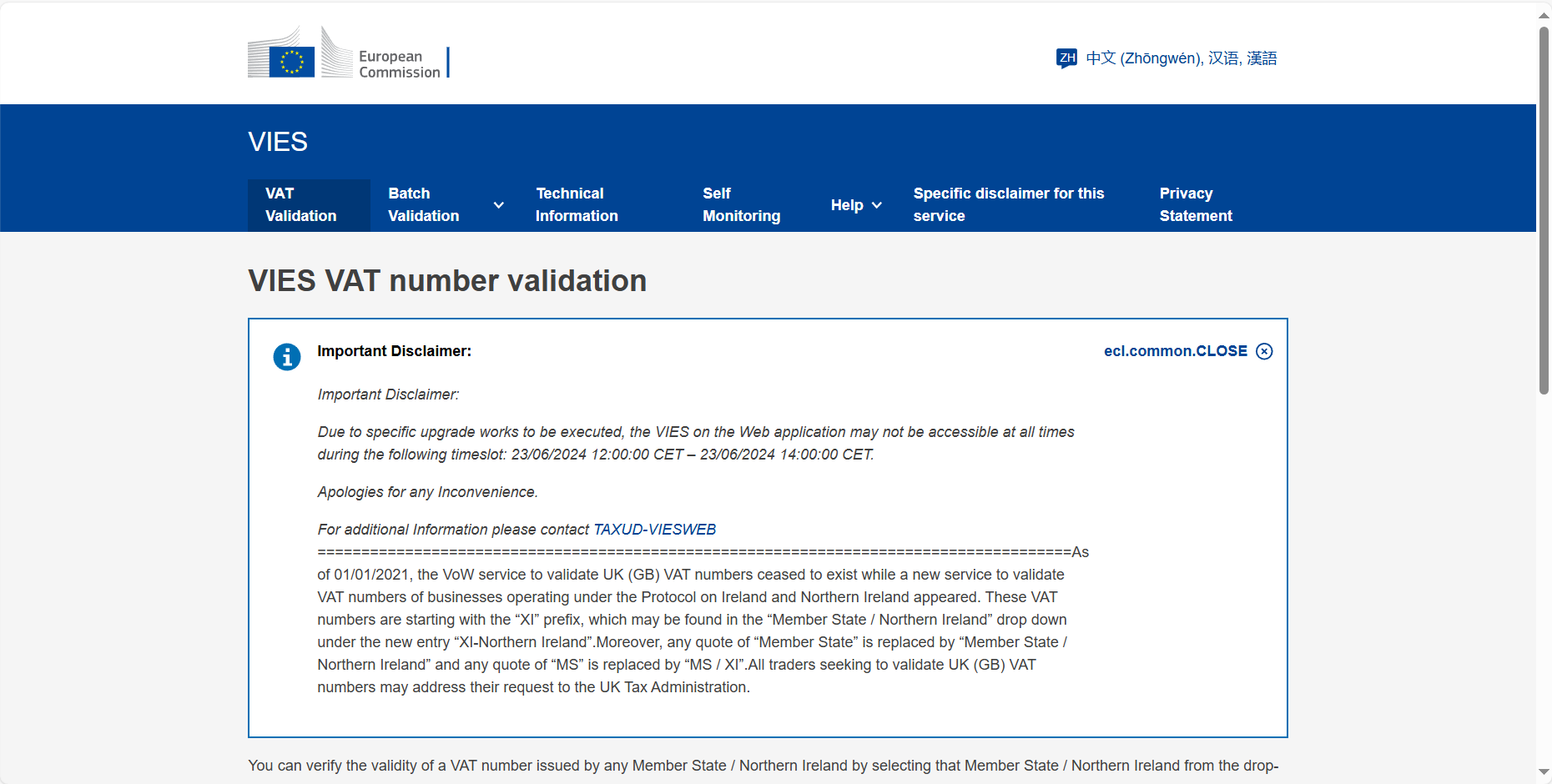Expand the Batch Validation chevron
This screenshot has width=1552, height=784.
pos(498,205)
